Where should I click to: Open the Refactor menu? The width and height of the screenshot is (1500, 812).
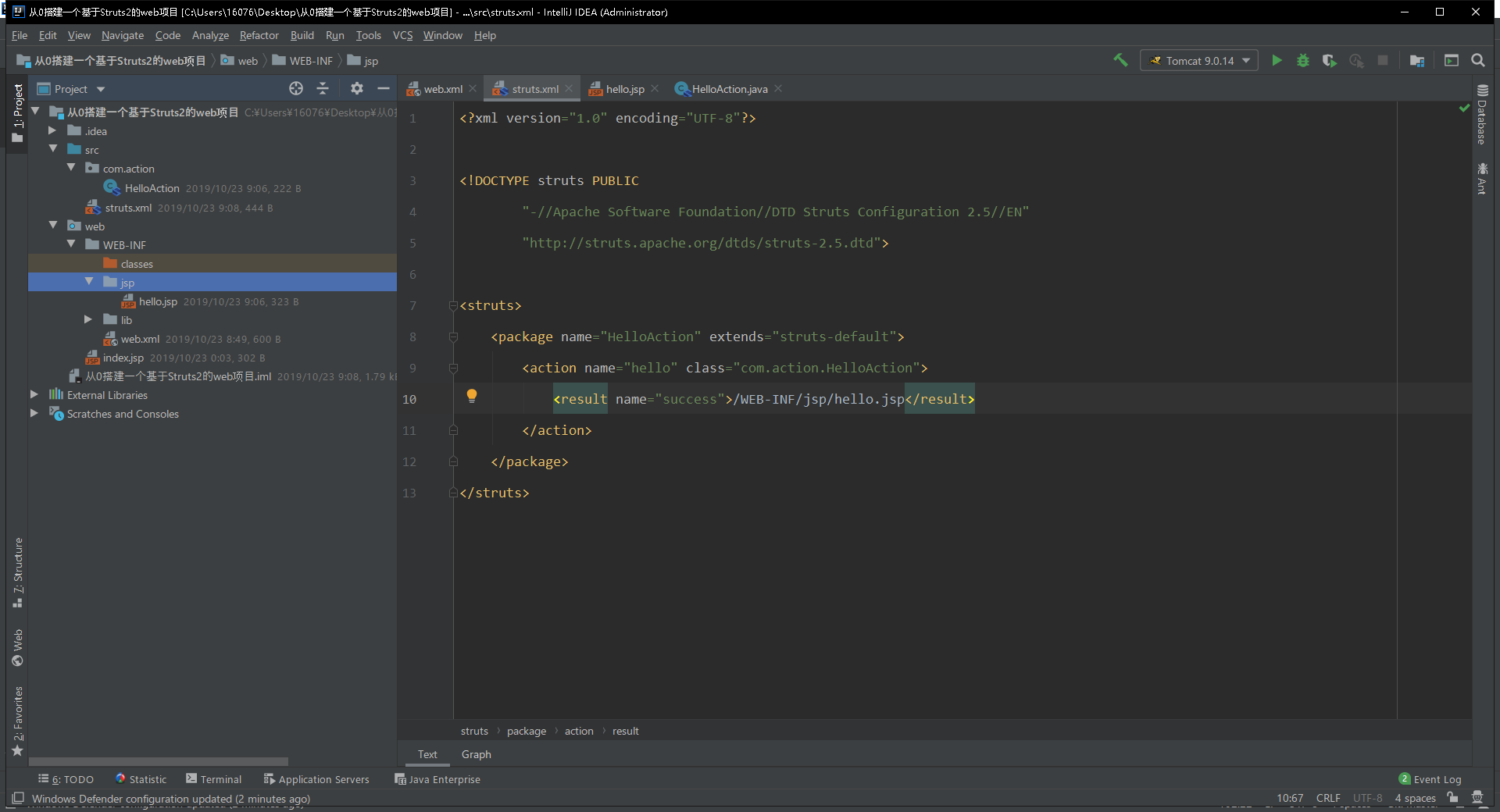(x=259, y=35)
